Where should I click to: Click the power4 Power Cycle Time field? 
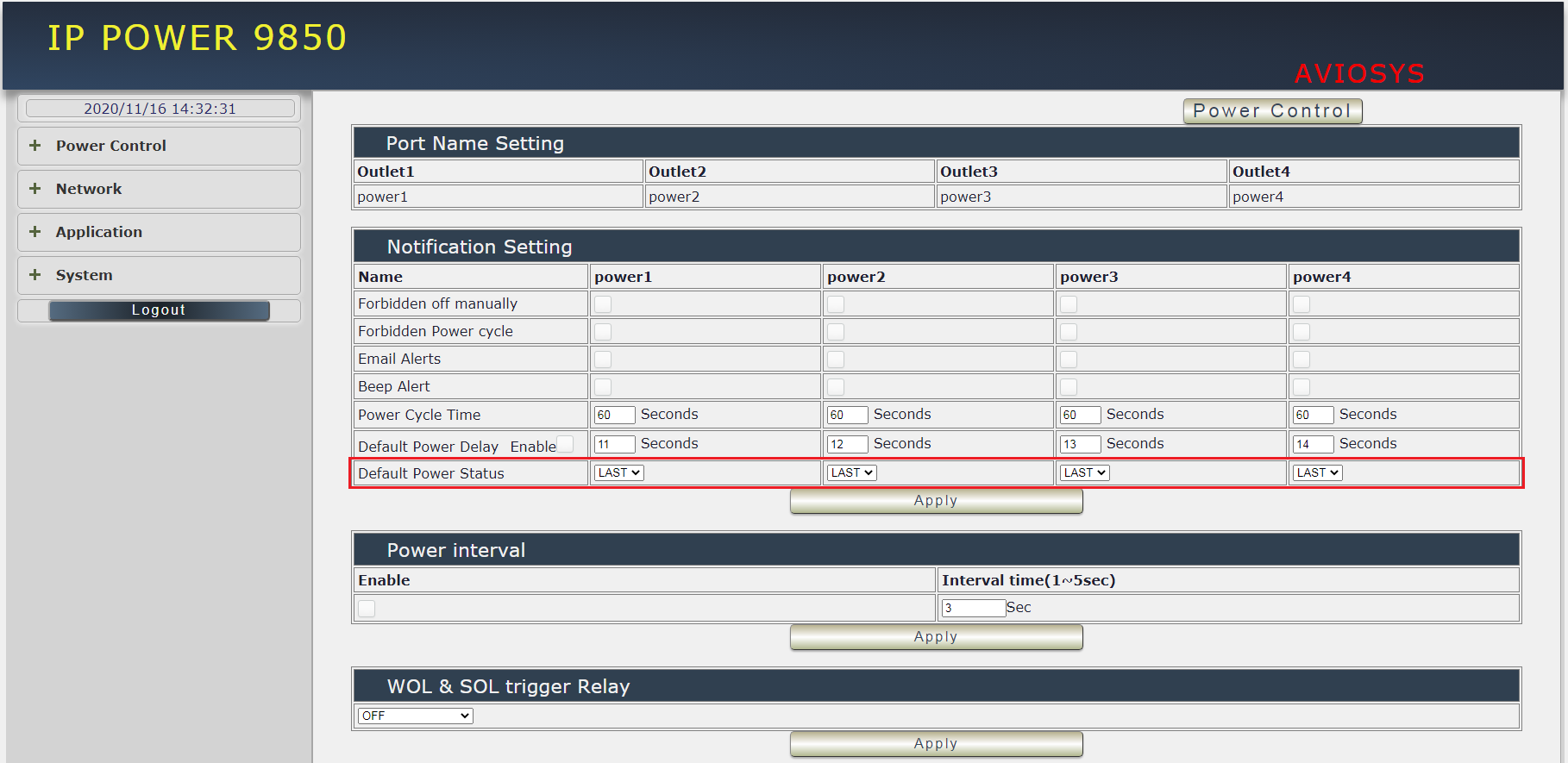click(x=1314, y=415)
